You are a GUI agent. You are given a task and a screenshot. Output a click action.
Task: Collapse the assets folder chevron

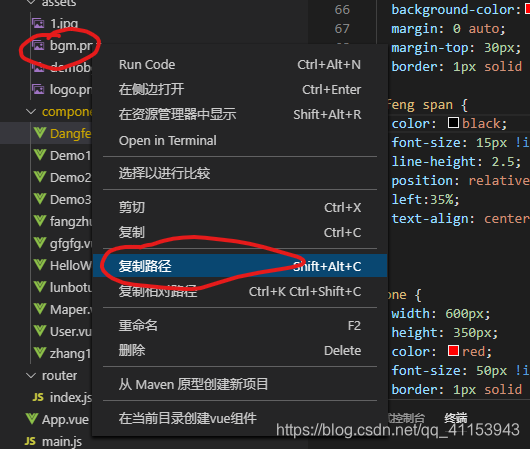(31, 3)
